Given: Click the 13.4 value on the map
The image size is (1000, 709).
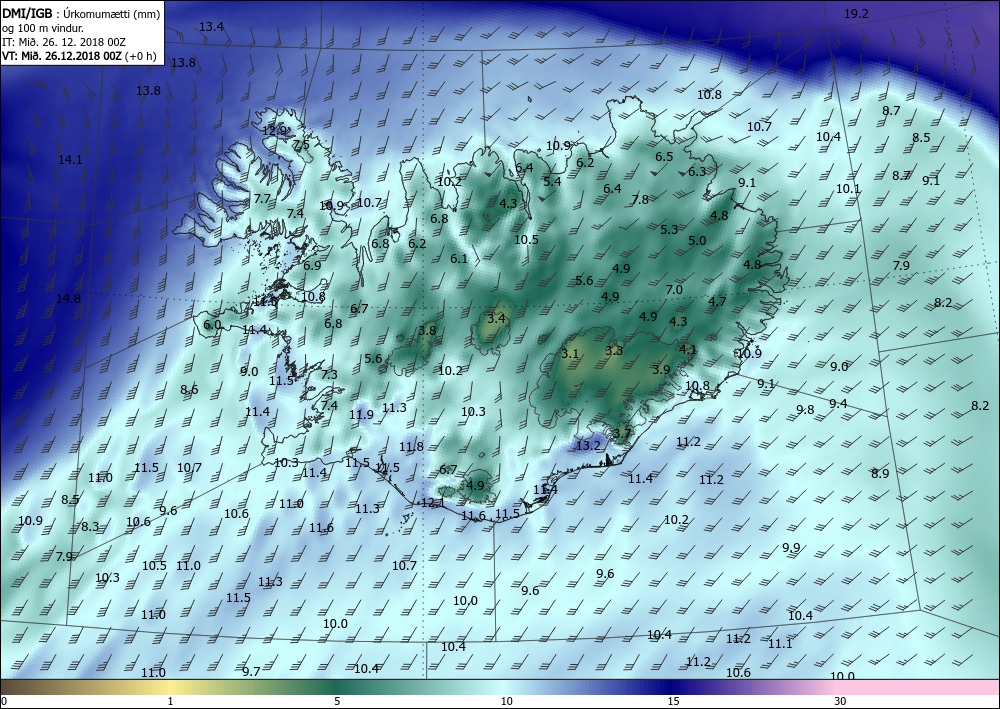Looking at the screenshot, I should [x=211, y=27].
